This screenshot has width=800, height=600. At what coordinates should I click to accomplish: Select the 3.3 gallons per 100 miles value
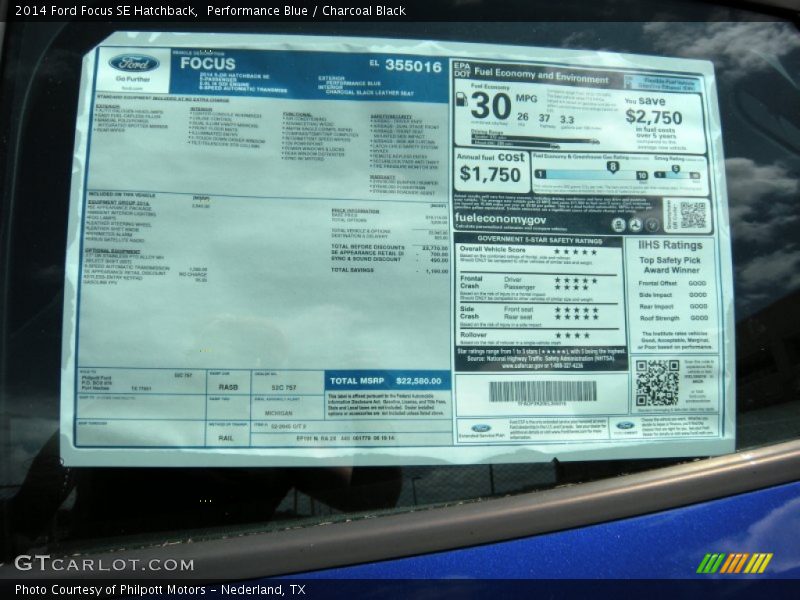click(x=567, y=120)
